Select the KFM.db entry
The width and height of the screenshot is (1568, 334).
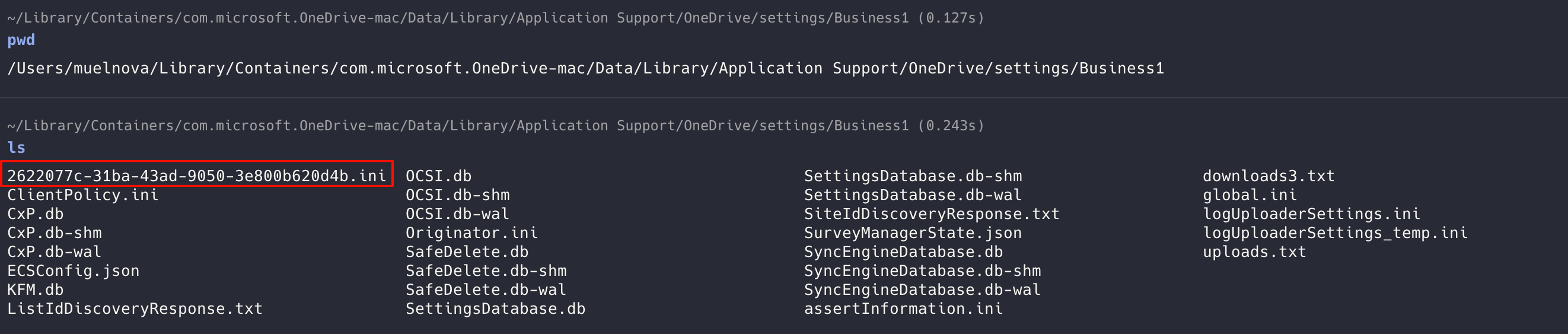pos(36,290)
